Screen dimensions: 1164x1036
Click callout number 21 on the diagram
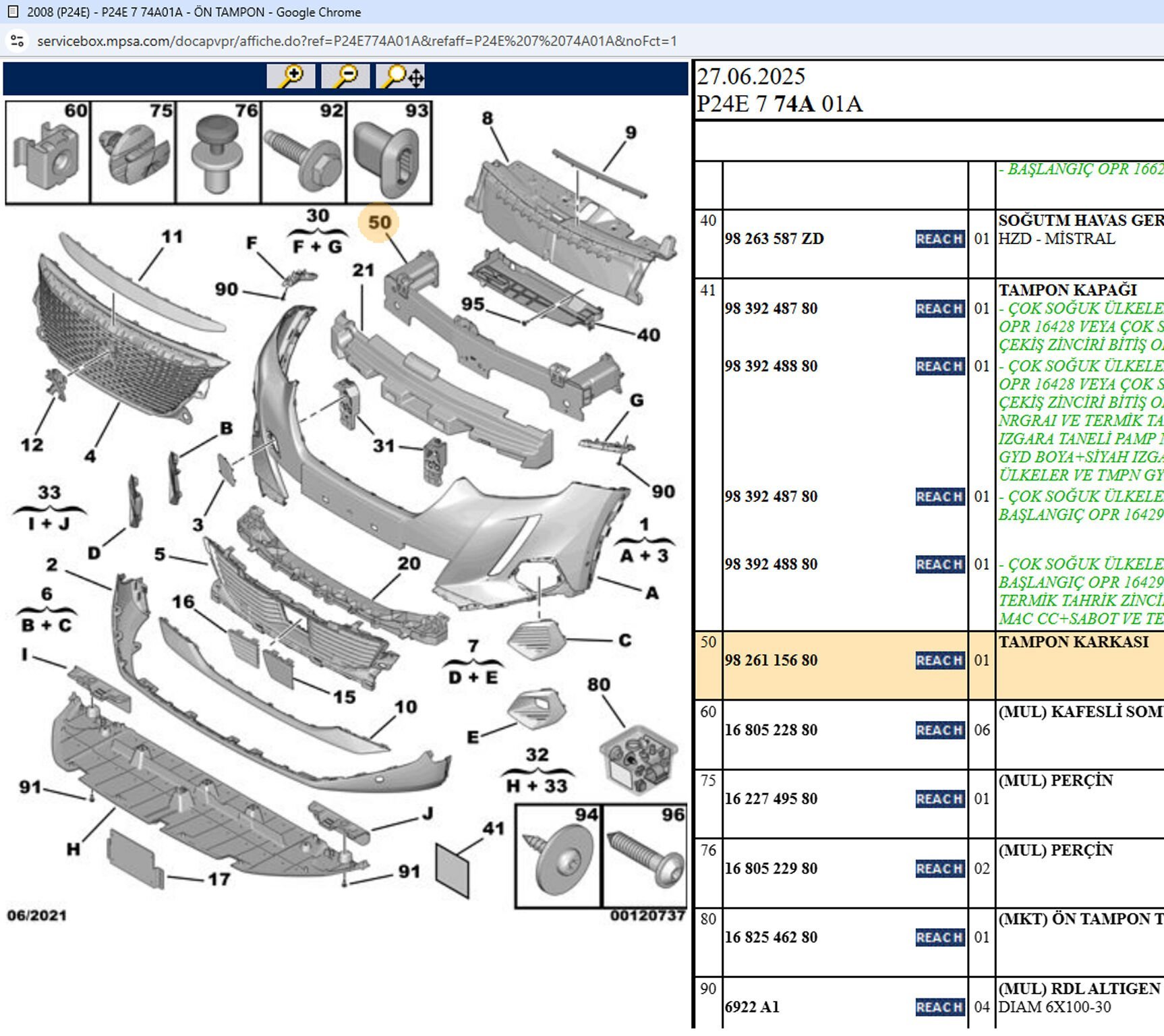point(363,270)
